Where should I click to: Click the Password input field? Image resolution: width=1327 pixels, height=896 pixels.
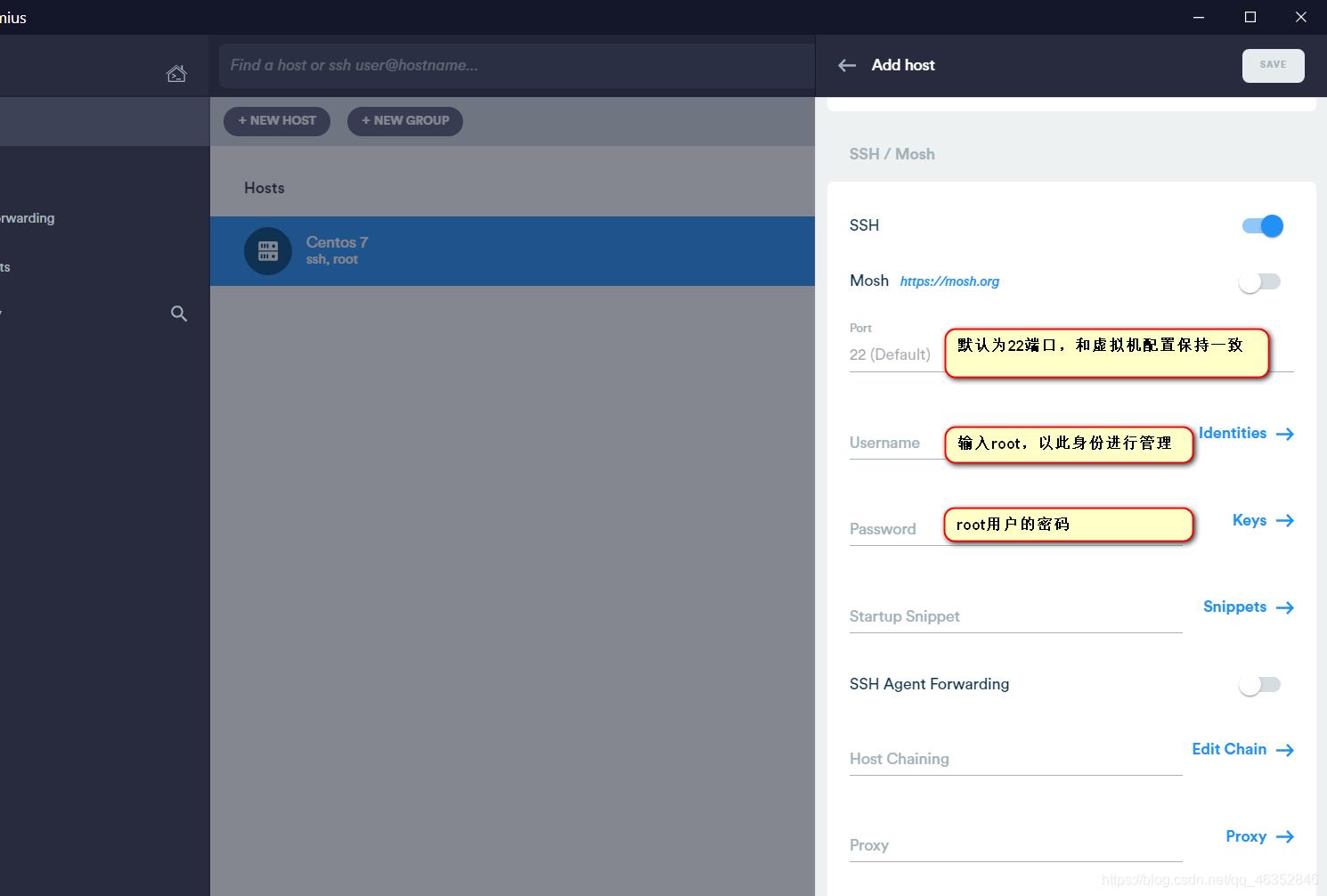click(1015, 530)
